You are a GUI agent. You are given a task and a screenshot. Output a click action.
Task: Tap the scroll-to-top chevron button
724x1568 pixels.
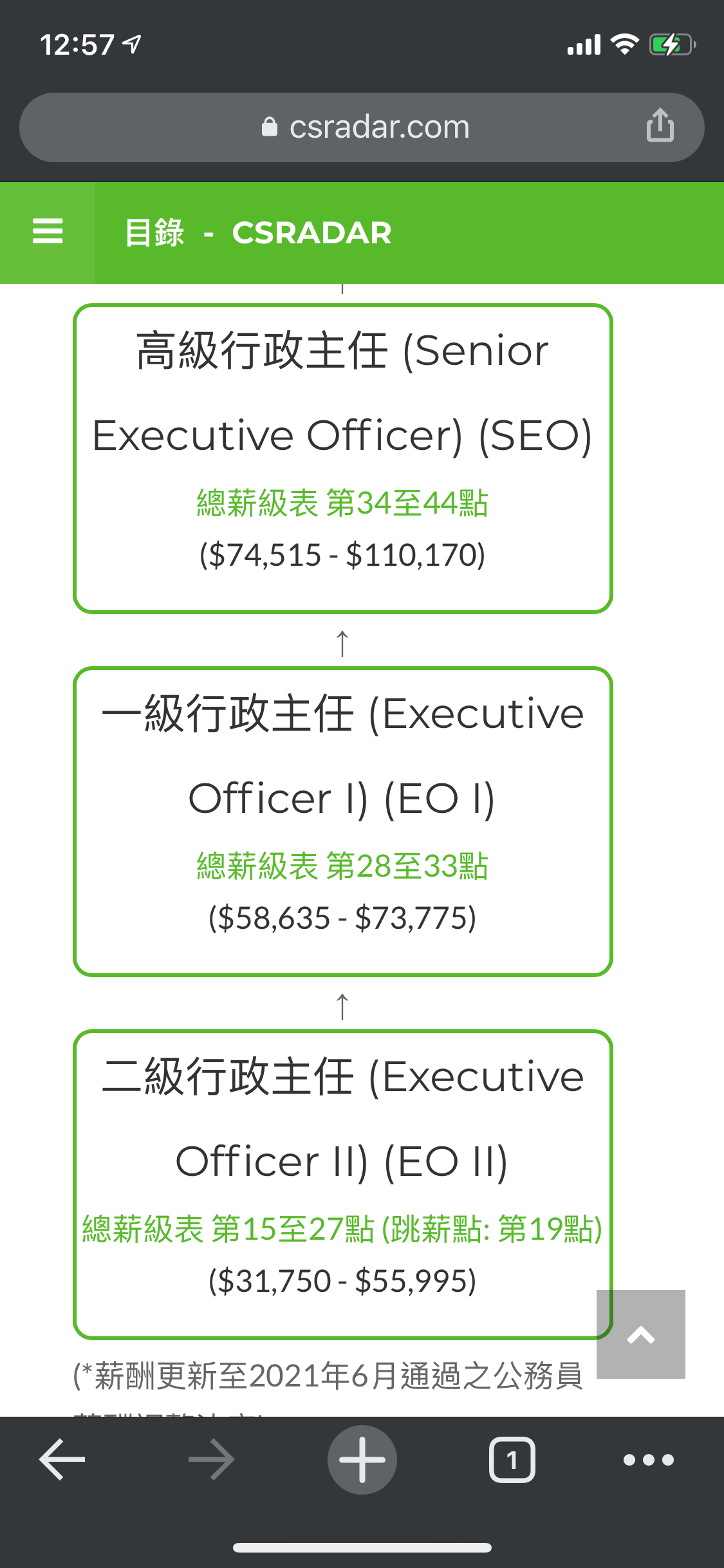click(641, 1334)
